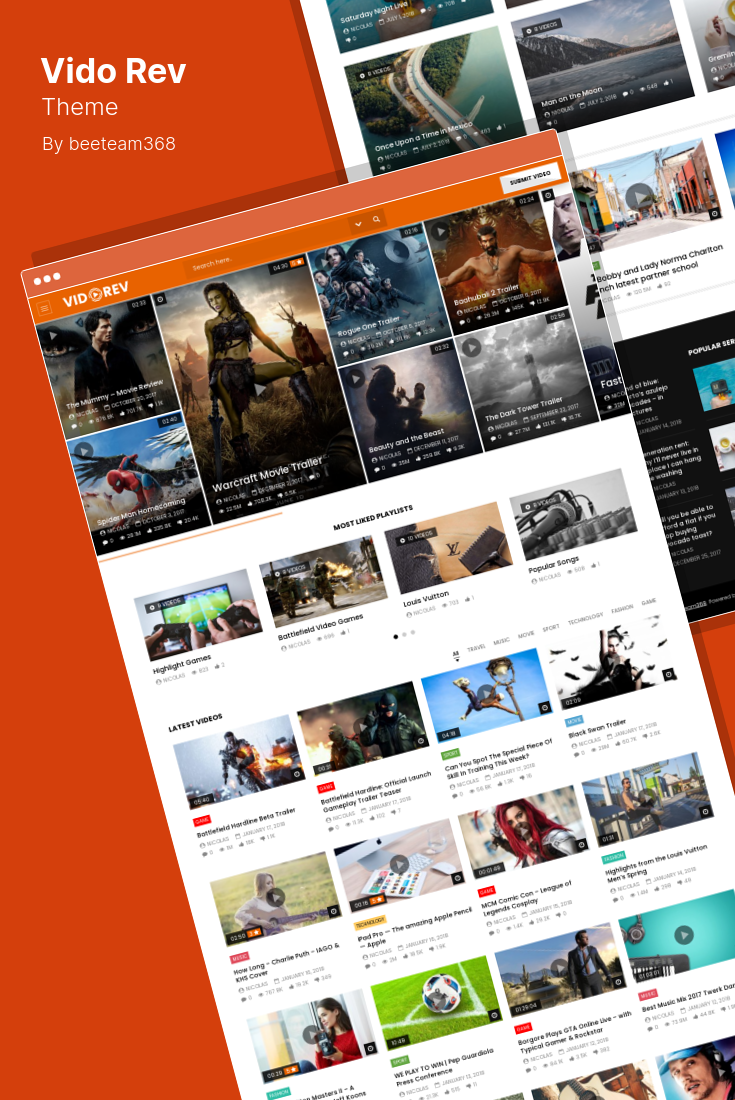Play the Warcraft Movie Trailer center button
Screen dimensions: 735x1100
[260, 389]
